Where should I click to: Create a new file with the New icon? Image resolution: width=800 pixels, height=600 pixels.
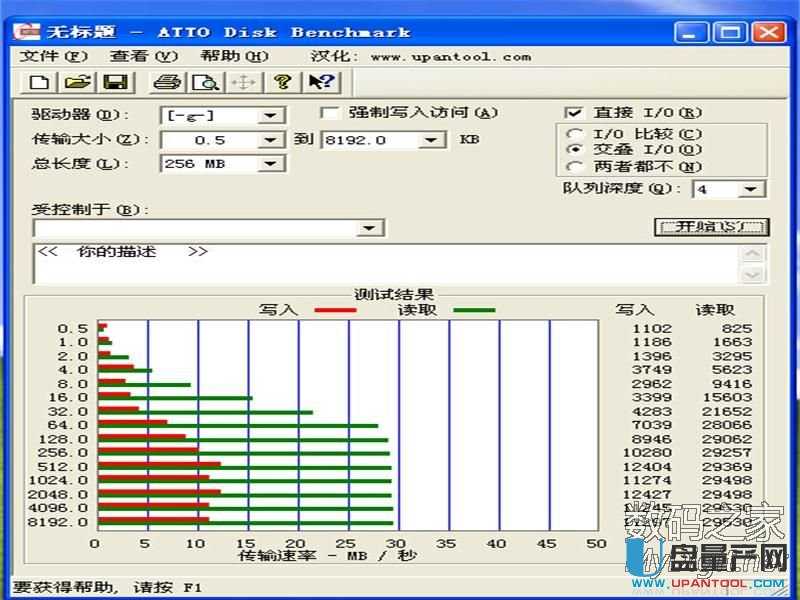point(38,83)
